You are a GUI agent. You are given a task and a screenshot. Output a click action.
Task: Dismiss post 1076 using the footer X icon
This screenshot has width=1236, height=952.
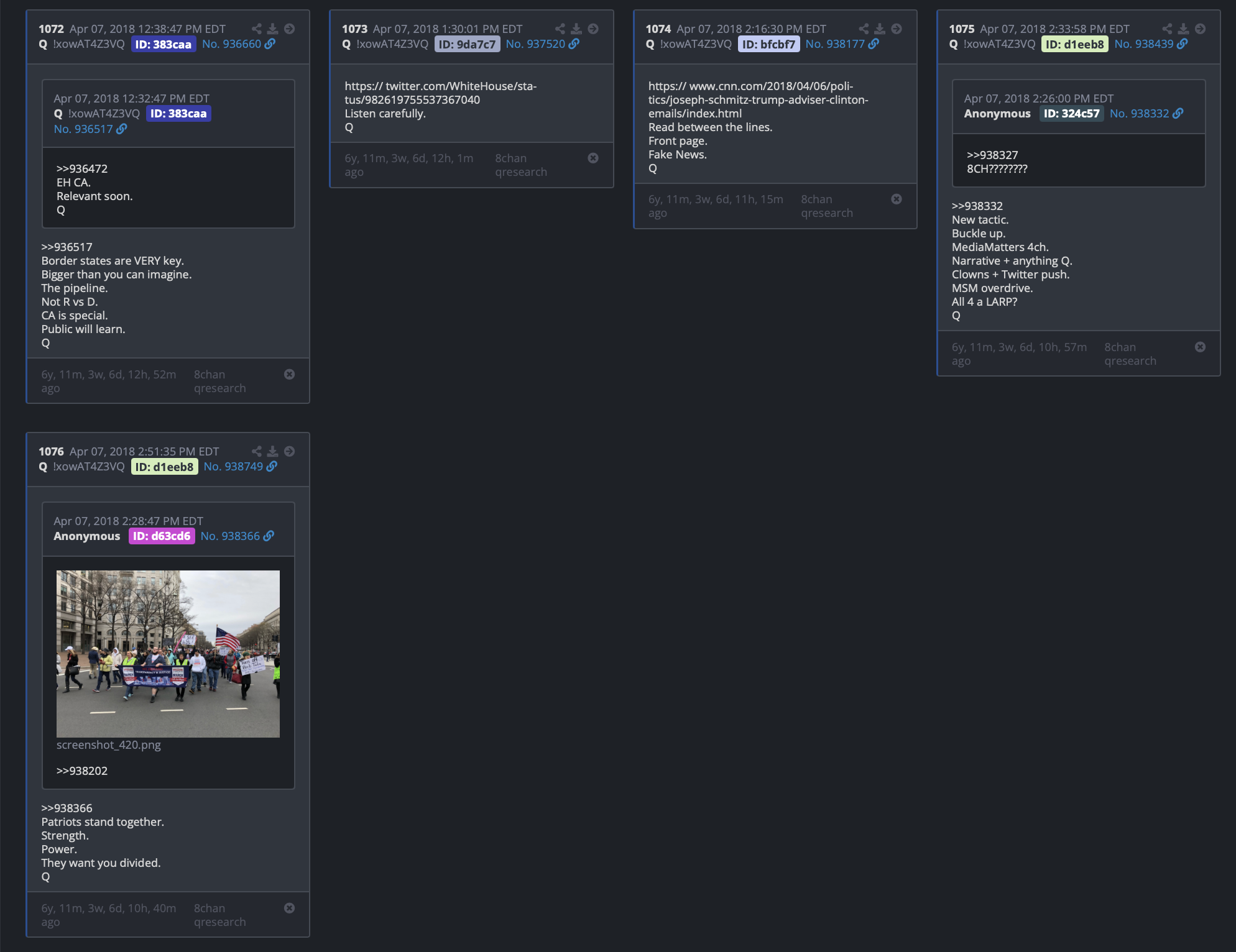point(290,908)
